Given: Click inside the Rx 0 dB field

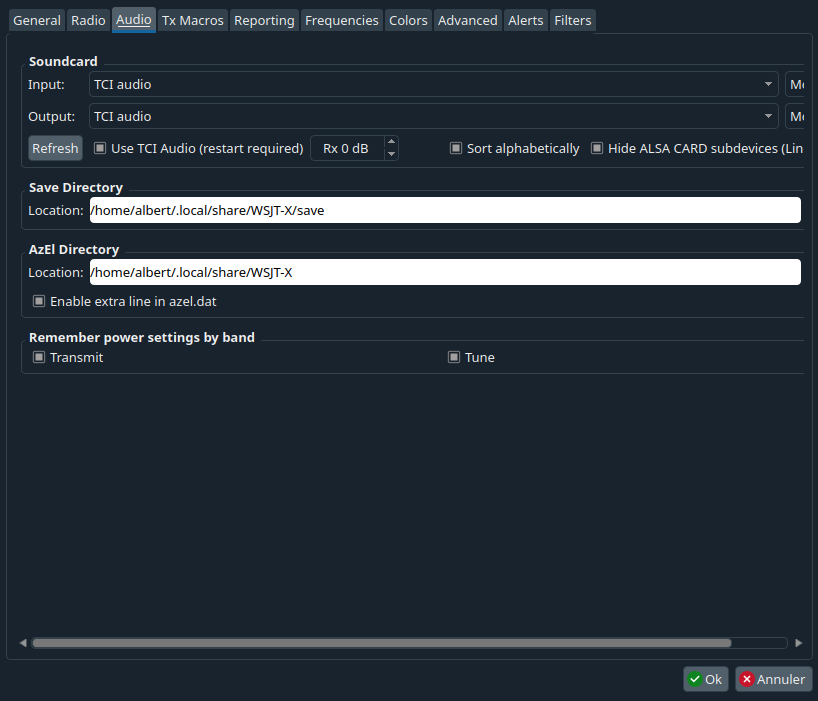Looking at the screenshot, I should (x=347, y=149).
